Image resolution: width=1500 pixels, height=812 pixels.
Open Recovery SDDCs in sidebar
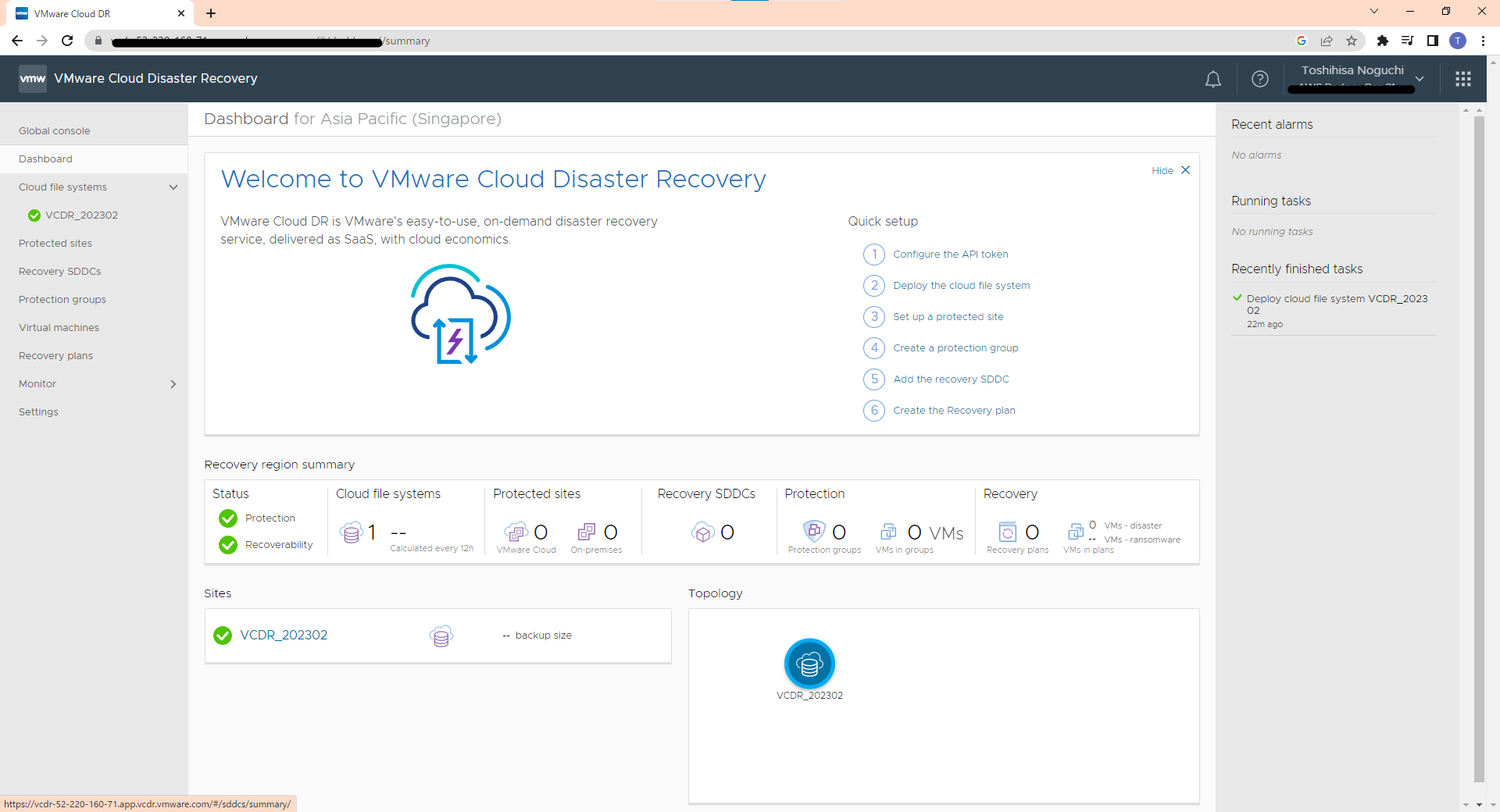[x=60, y=272]
